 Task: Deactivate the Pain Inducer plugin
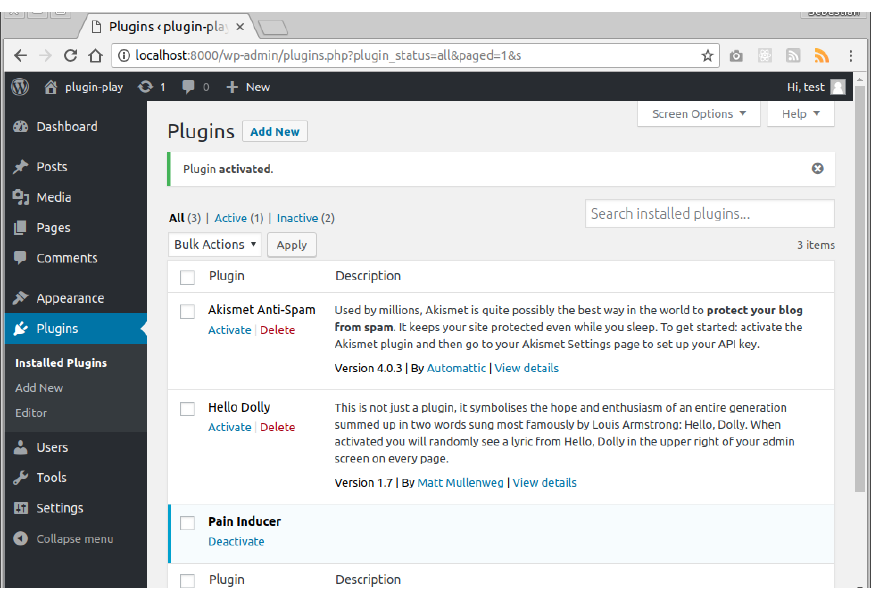coord(236,542)
